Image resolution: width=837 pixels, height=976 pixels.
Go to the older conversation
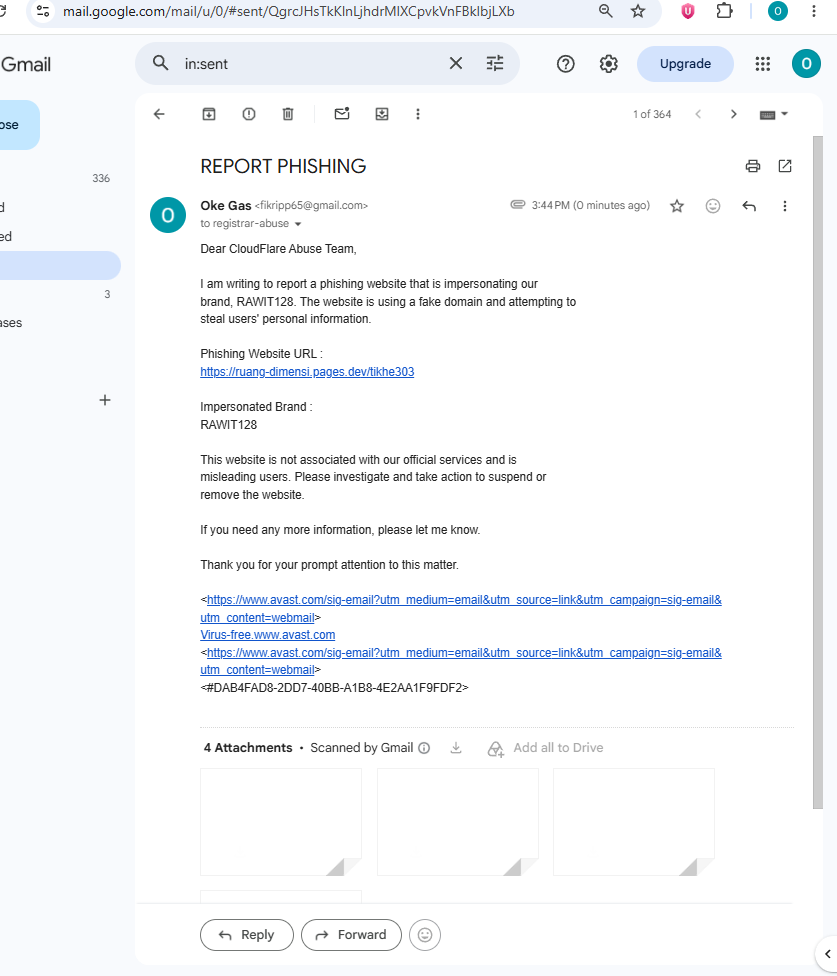(734, 114)
